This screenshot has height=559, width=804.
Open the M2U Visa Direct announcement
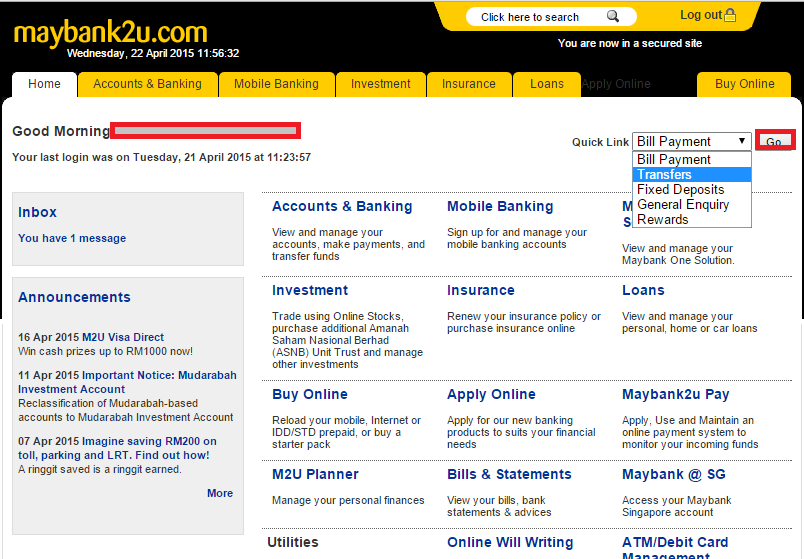tap(123, 337)
